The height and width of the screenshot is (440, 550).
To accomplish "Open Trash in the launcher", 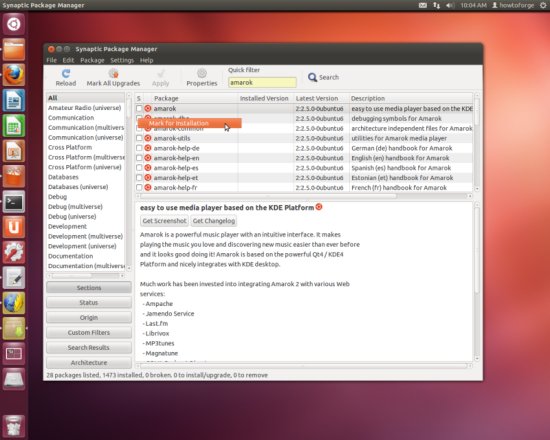I will click(14, 426).
